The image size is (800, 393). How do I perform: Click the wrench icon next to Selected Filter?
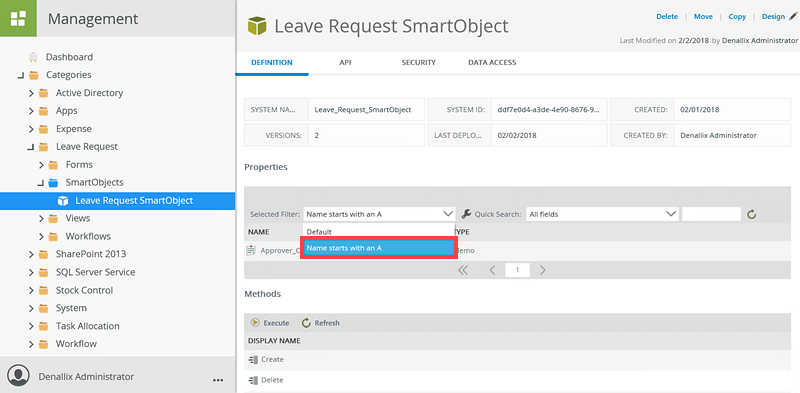click(466, 214)
